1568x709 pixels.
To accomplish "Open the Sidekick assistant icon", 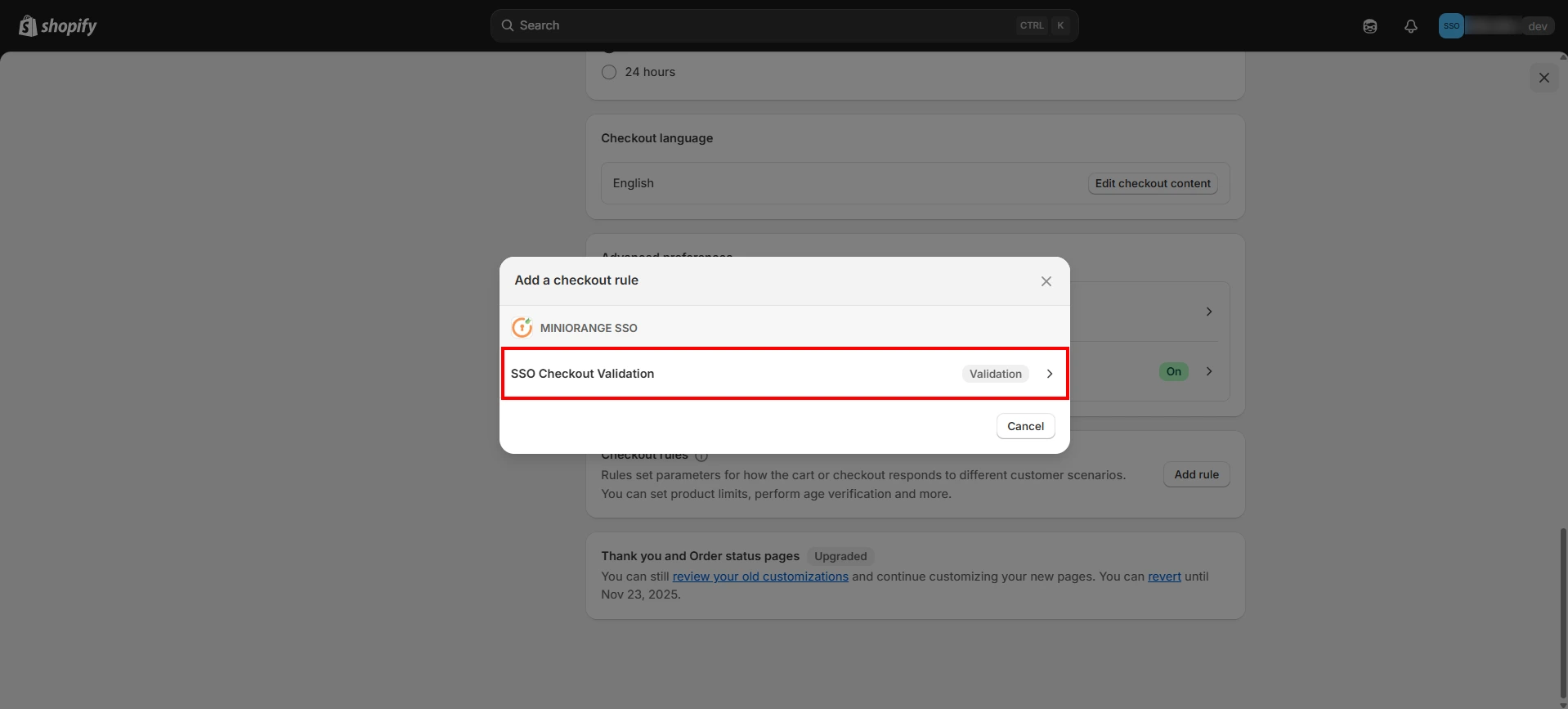I will 1370,26.
